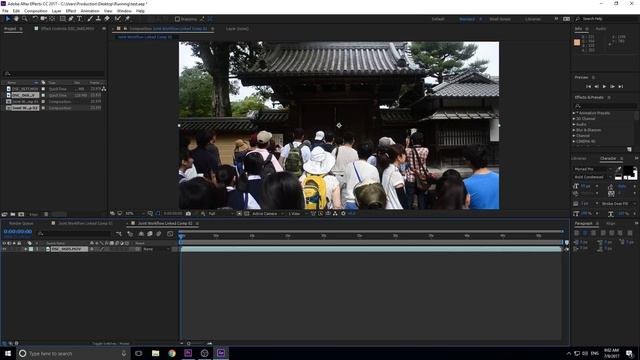The image size is (640, 360).
Task: Enable the Snapping checkbox in toolbar
Action: coord(177,19)
